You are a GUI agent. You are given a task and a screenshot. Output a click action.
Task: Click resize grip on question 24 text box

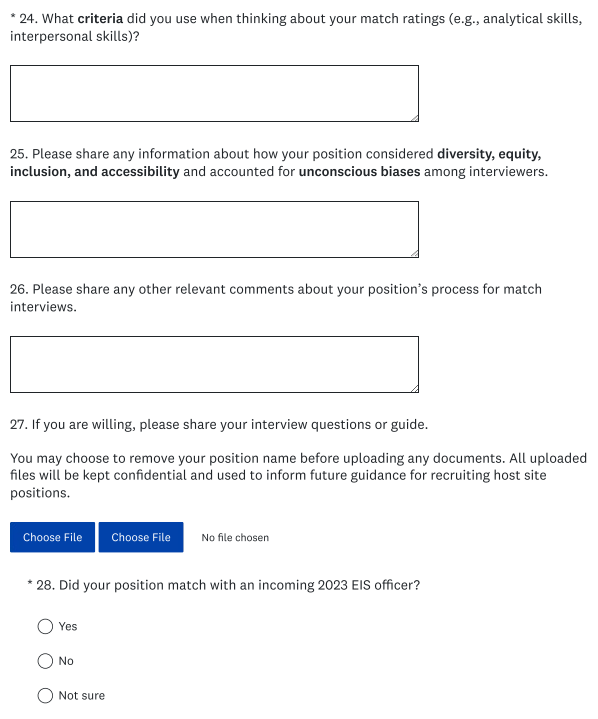(x=415, y=118)
